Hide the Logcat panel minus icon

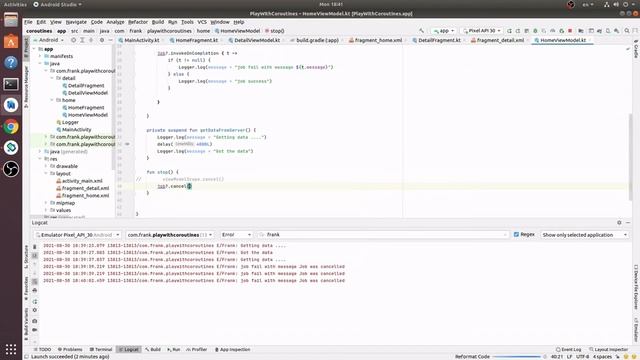(628, 222)
